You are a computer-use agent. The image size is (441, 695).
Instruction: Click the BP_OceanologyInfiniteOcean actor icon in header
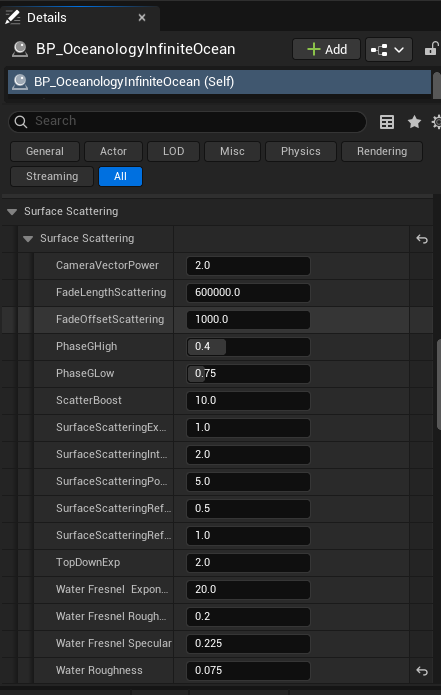20,49
